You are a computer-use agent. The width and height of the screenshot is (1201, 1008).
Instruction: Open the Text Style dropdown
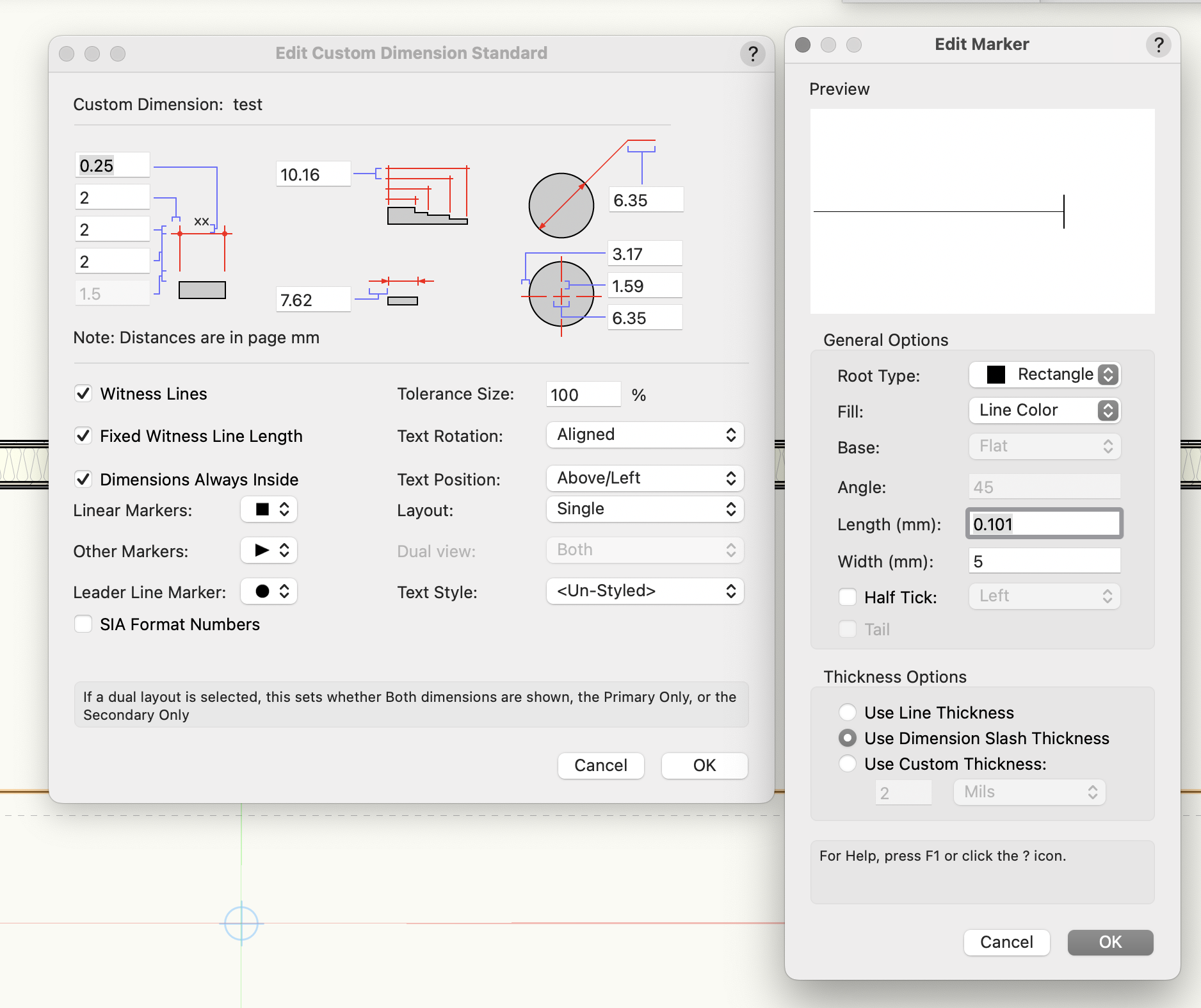coord(644,591)
